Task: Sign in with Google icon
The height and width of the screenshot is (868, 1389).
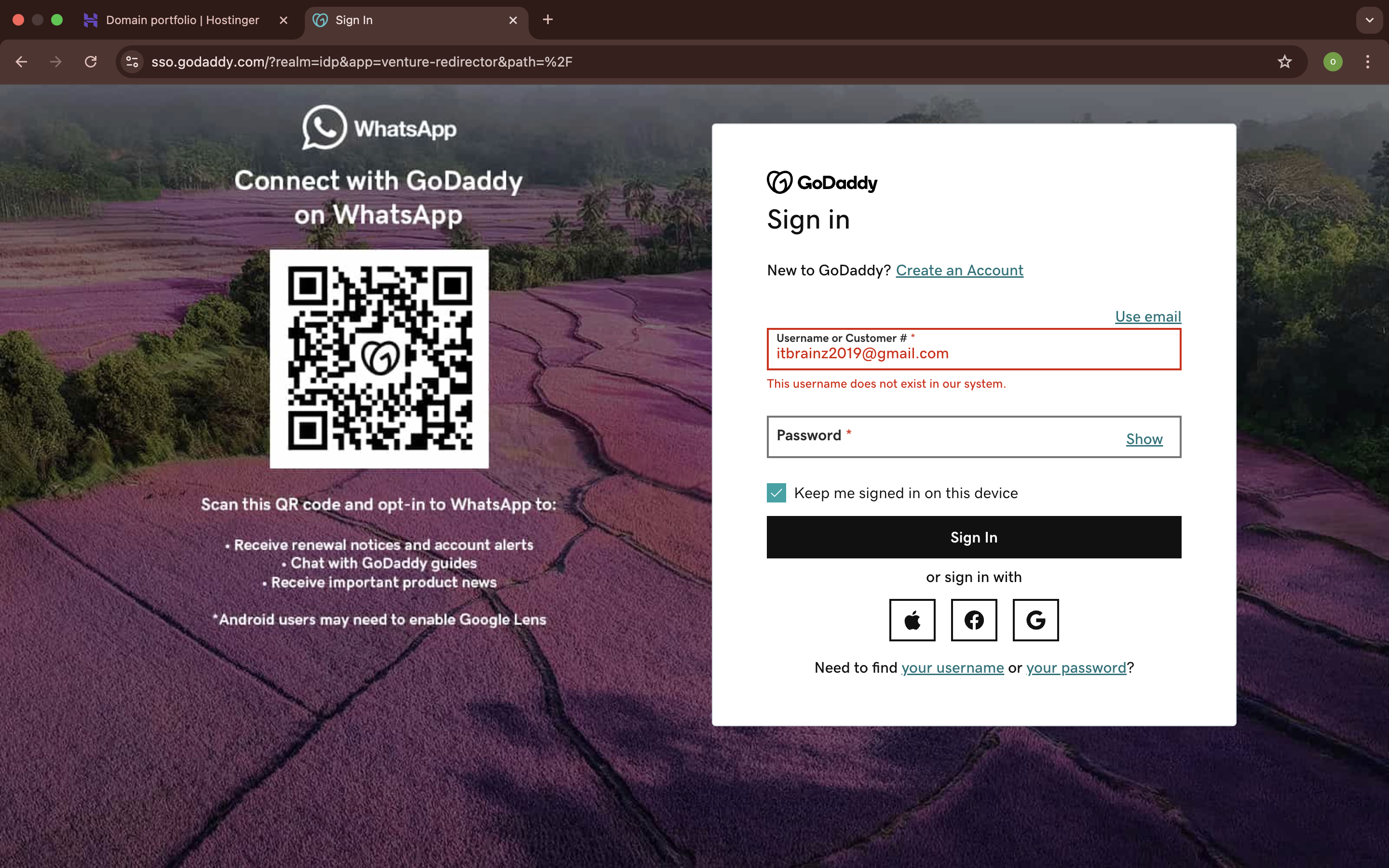Action: pyautogui.click(x=1035, y=620)
